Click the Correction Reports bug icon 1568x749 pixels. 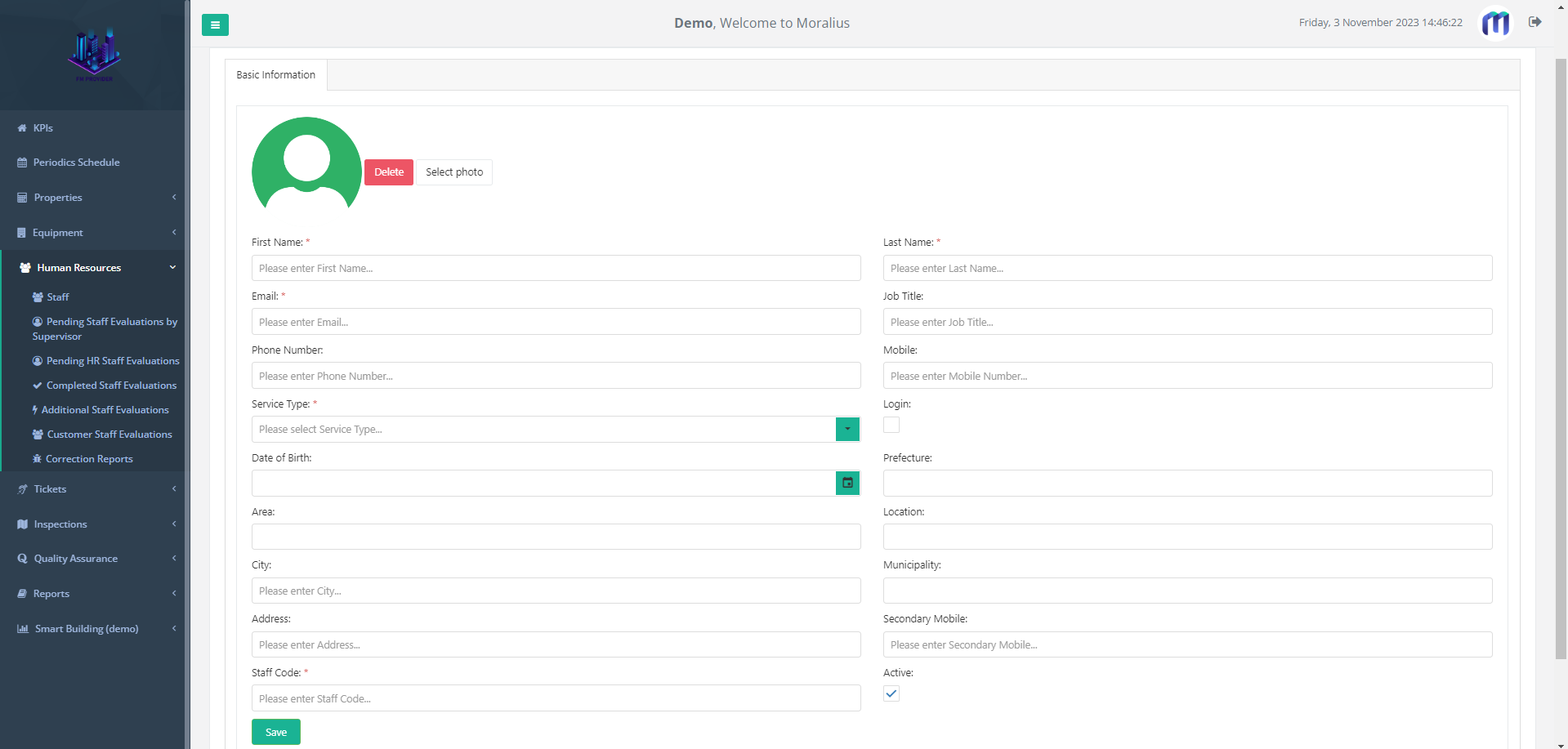point(37,459)
